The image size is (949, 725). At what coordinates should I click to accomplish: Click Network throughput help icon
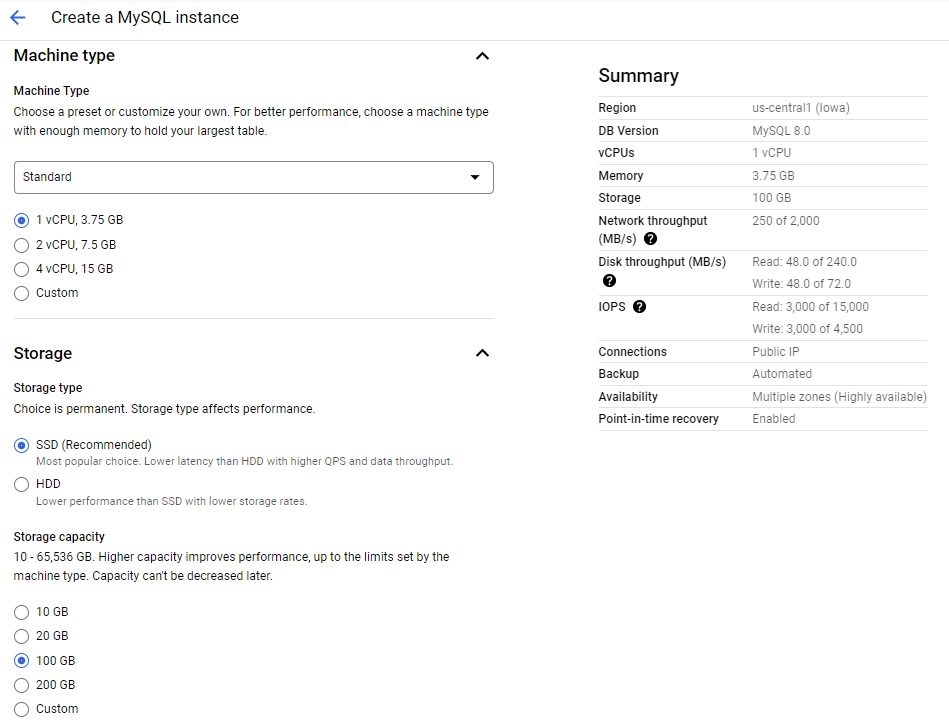[650, 239]
